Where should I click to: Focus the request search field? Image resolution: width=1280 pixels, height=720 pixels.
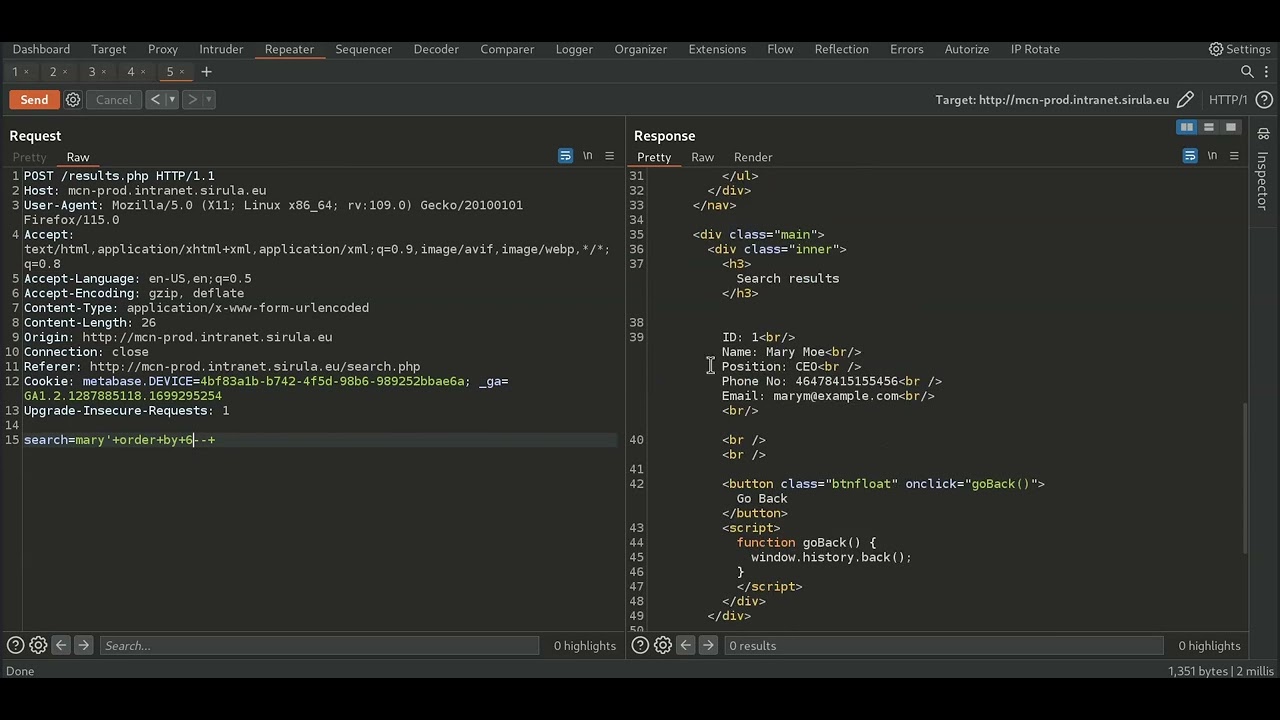[318, 646]
